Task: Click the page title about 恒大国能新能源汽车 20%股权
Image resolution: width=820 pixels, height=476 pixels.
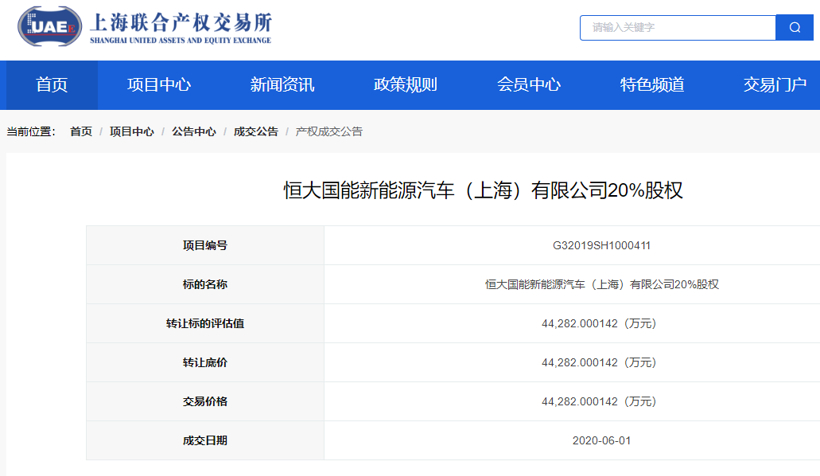Action: [483, 190]
